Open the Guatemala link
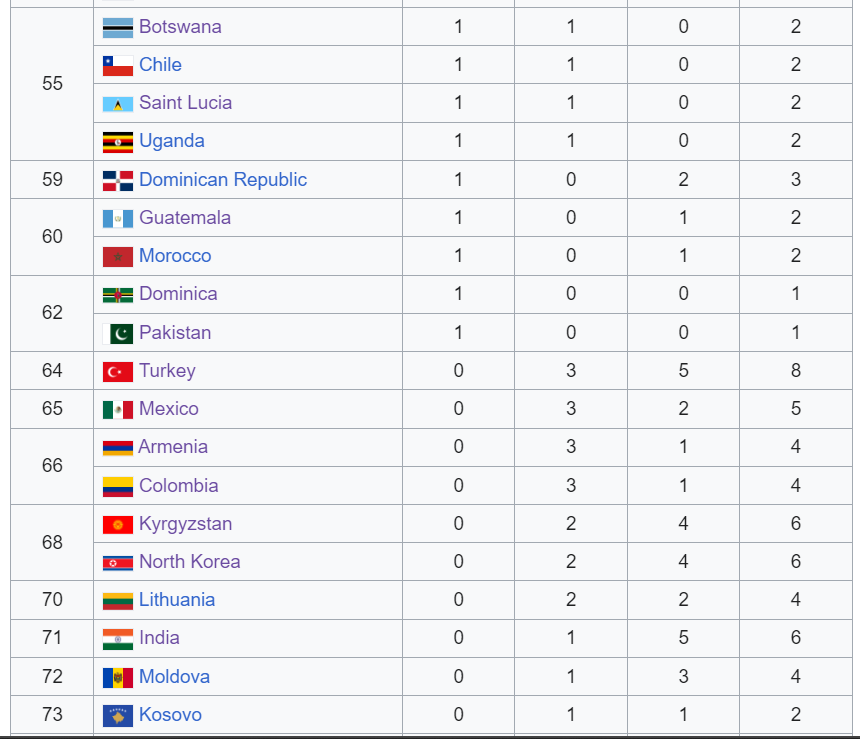Viewport: 860px width, 739px height. tap(185, 218)
